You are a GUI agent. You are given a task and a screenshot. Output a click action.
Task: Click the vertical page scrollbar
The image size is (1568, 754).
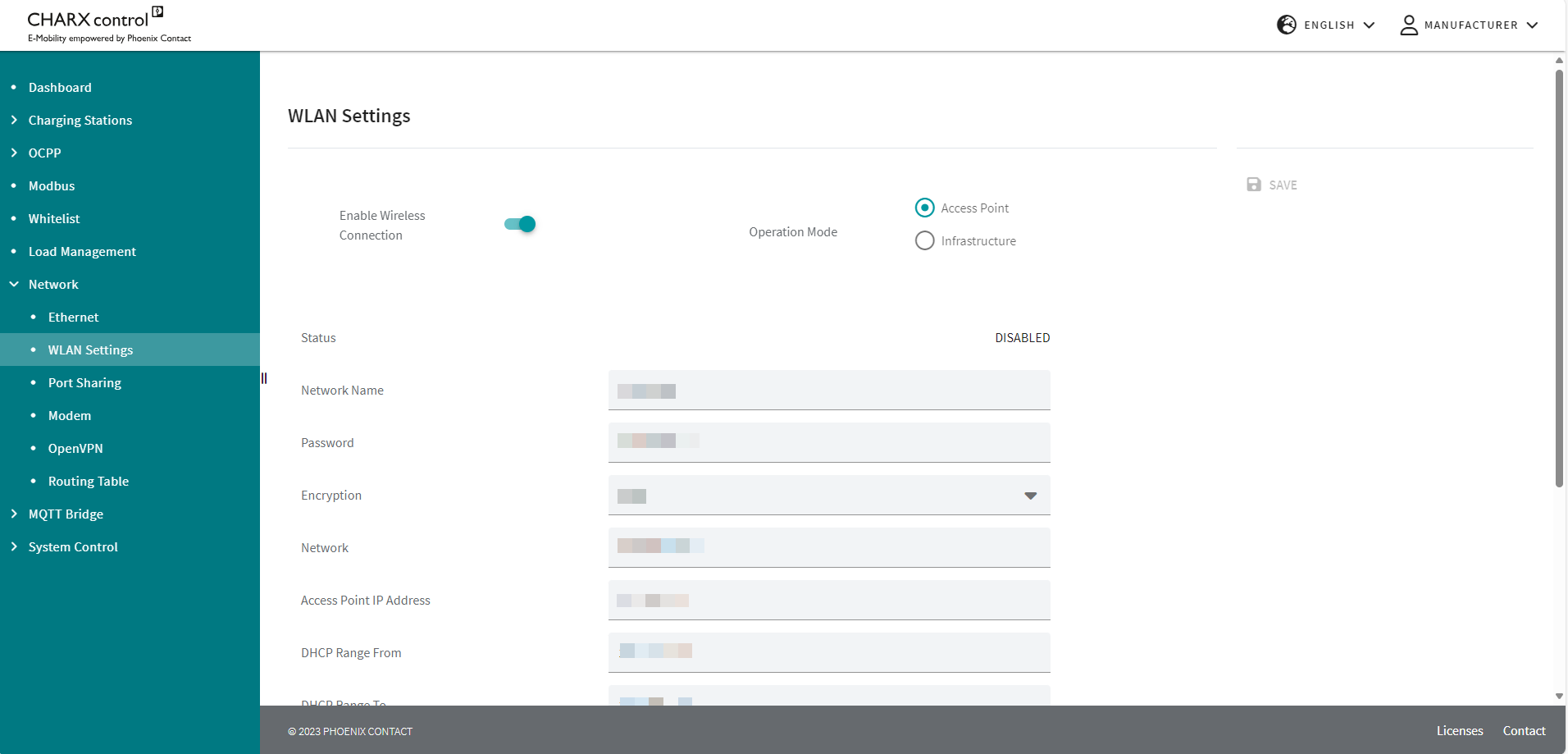[x=1559, y=279]
